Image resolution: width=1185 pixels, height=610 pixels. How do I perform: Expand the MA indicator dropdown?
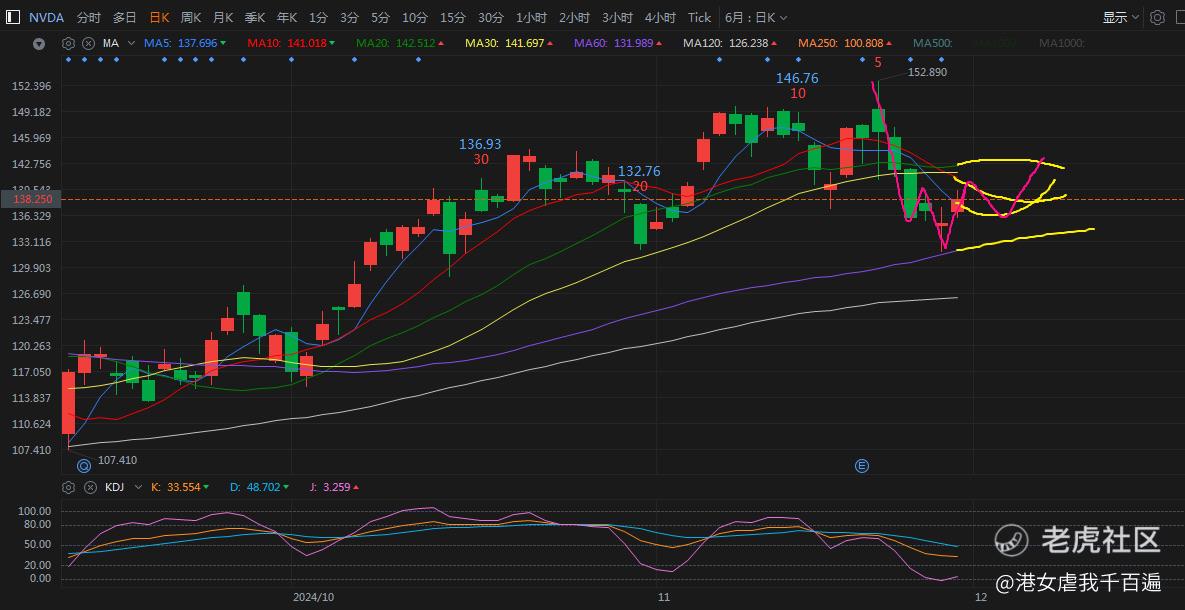[x=131, y=43]
